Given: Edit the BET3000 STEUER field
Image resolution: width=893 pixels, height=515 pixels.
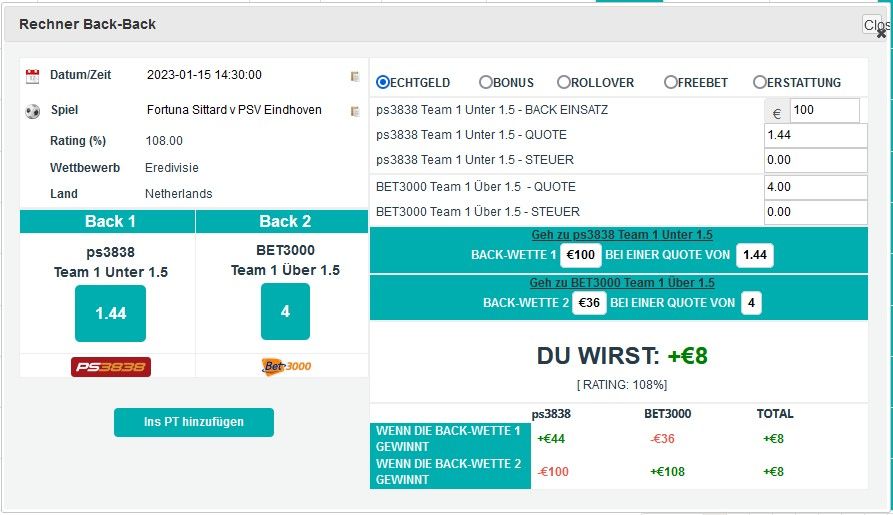Looking at the screenshot, I should point(816,212).
